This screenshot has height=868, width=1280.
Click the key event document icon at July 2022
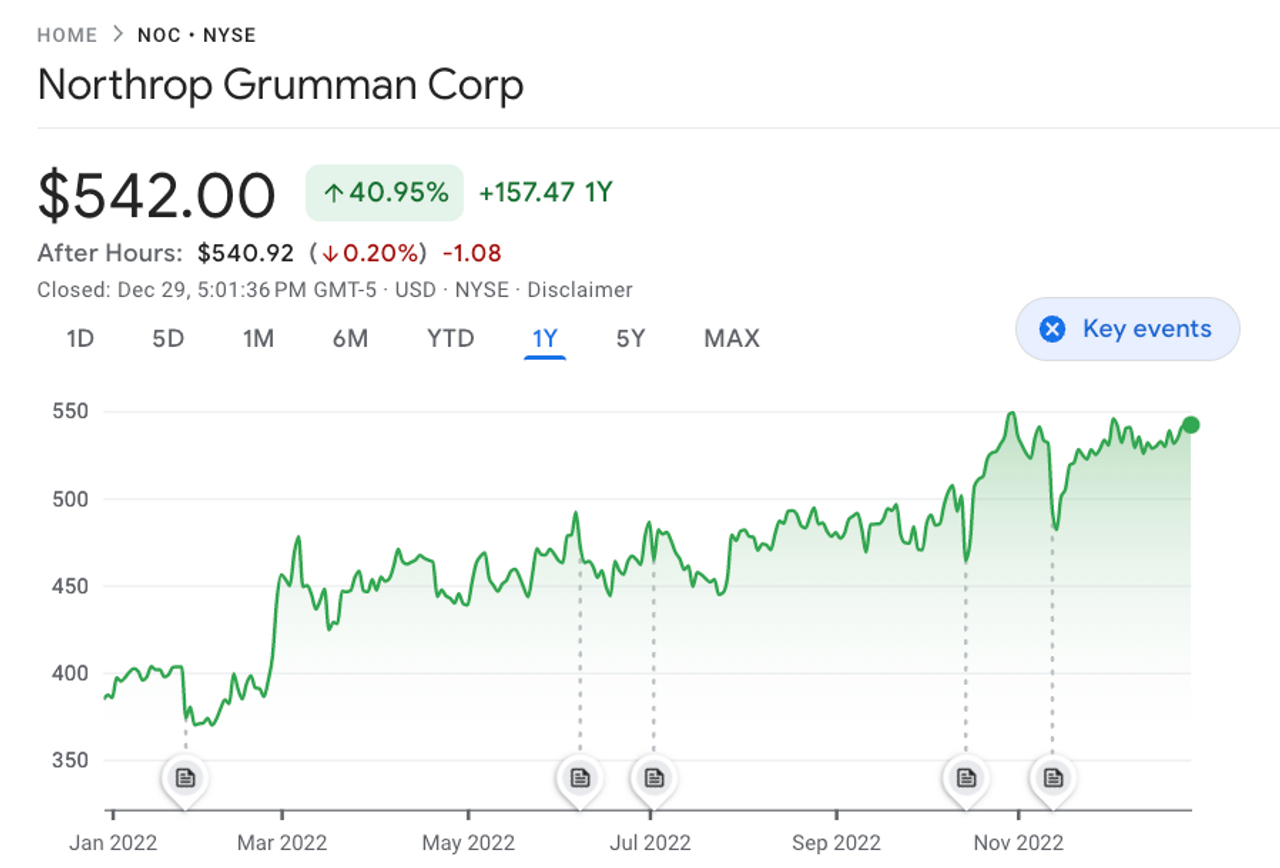click(654, 777)
